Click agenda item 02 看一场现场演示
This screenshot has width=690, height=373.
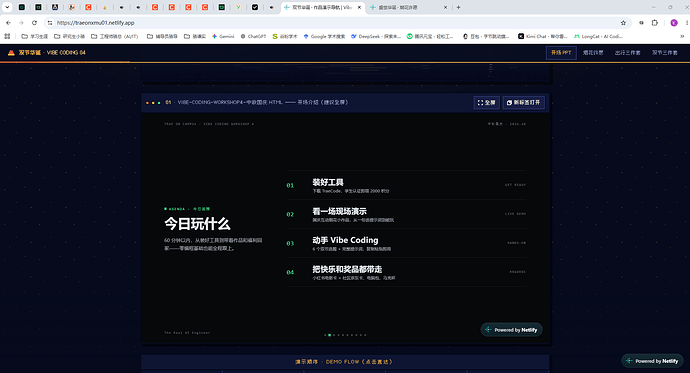[406, 214]
